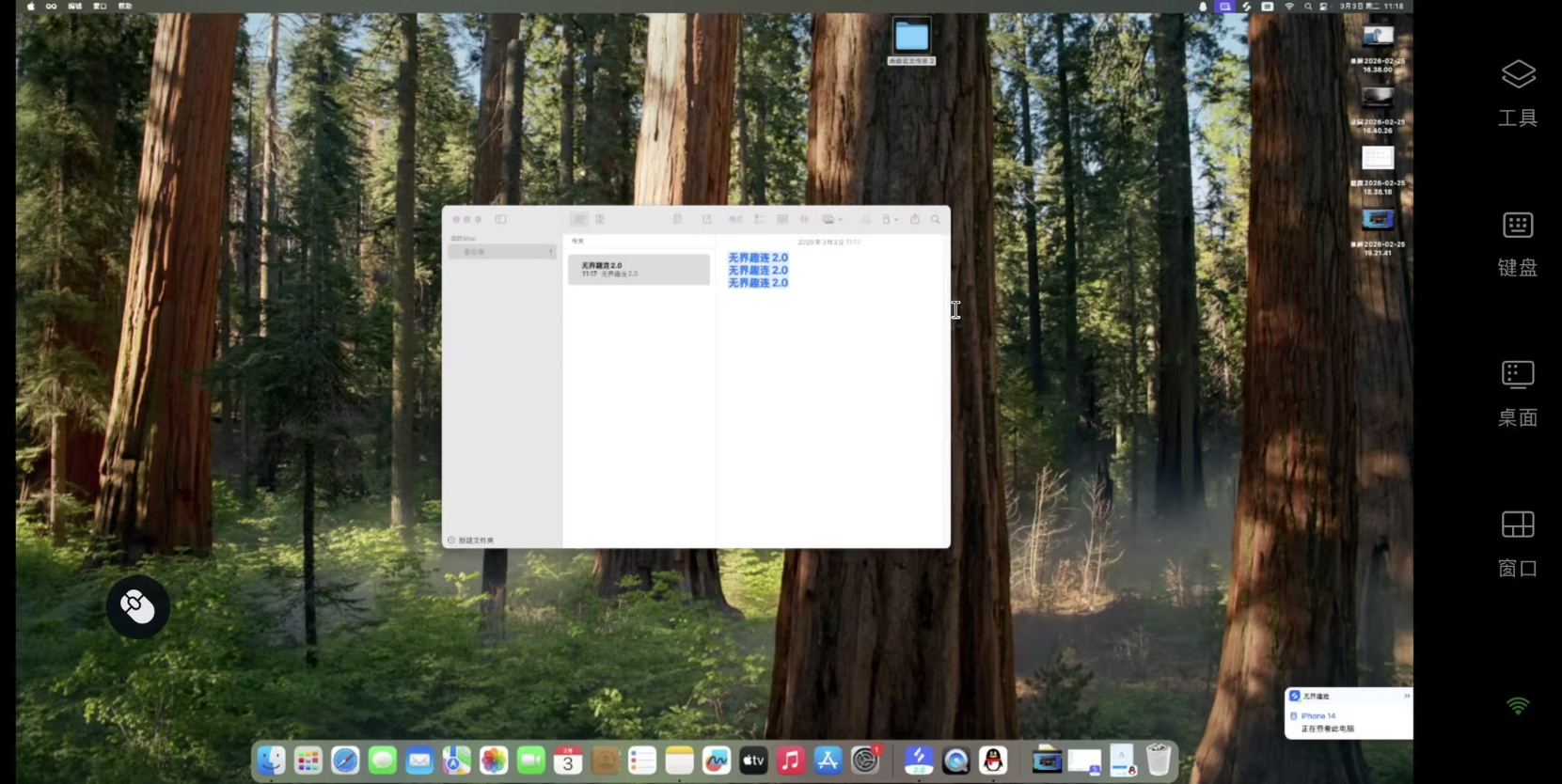This screenshot has width=1562, height=784.
Task: Switch Notes to gallery view
Action: (600, 219)
